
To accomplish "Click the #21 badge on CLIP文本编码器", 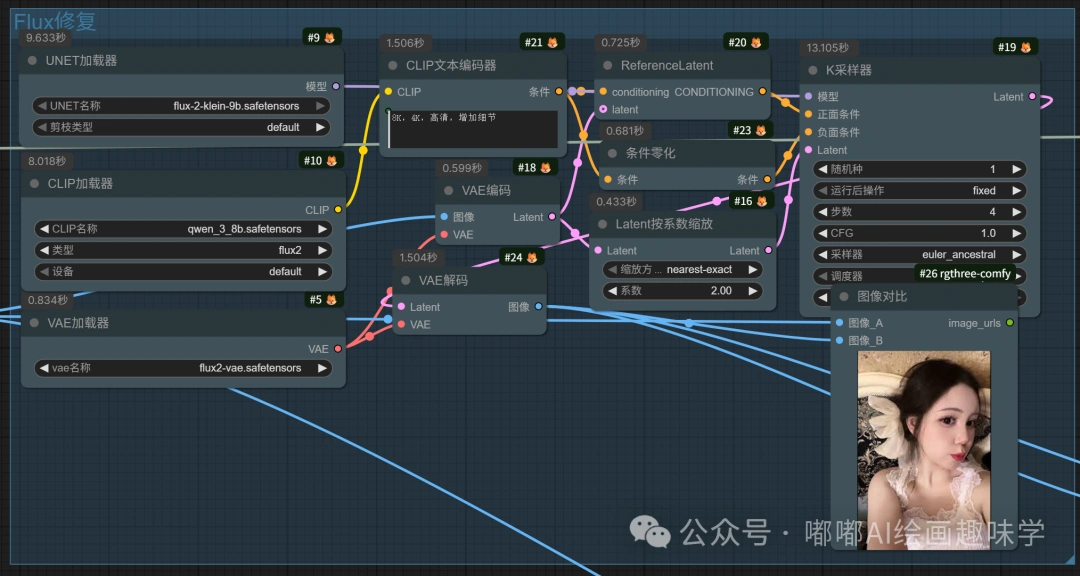I will click(x=541, y=42).
